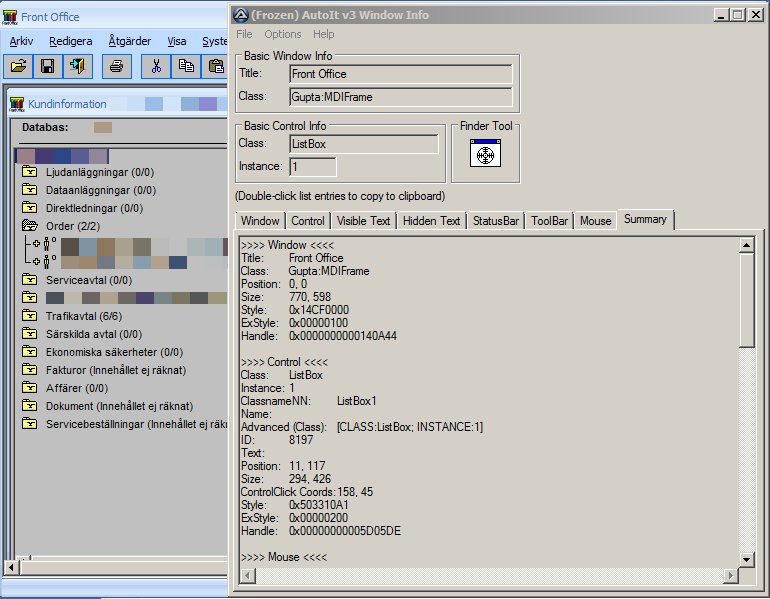Click the left arrow of the horizontal scrollbar
Viewport: 770px width, 599px height.
pyautogui.click(x=12, y=567)
